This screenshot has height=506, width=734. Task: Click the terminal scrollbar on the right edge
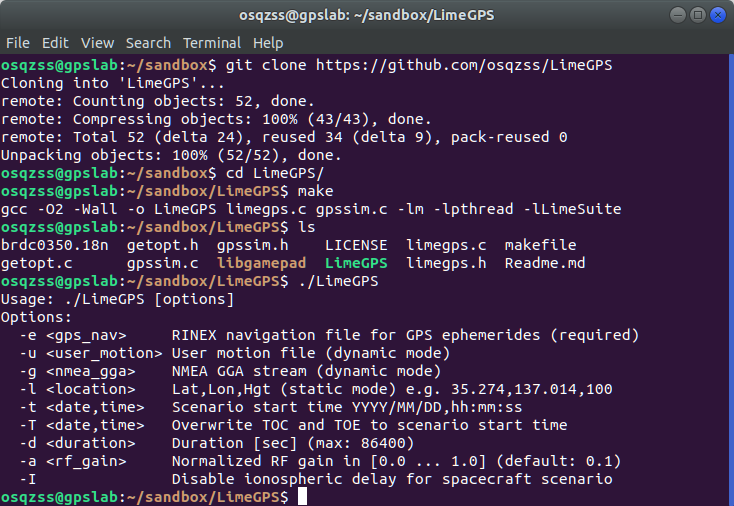click(732, 280)
